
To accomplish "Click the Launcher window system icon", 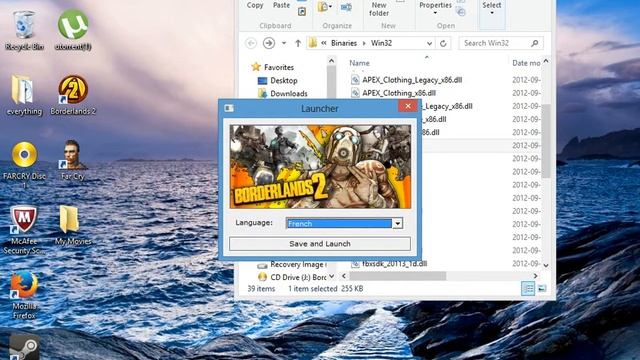I will (229, 108).
